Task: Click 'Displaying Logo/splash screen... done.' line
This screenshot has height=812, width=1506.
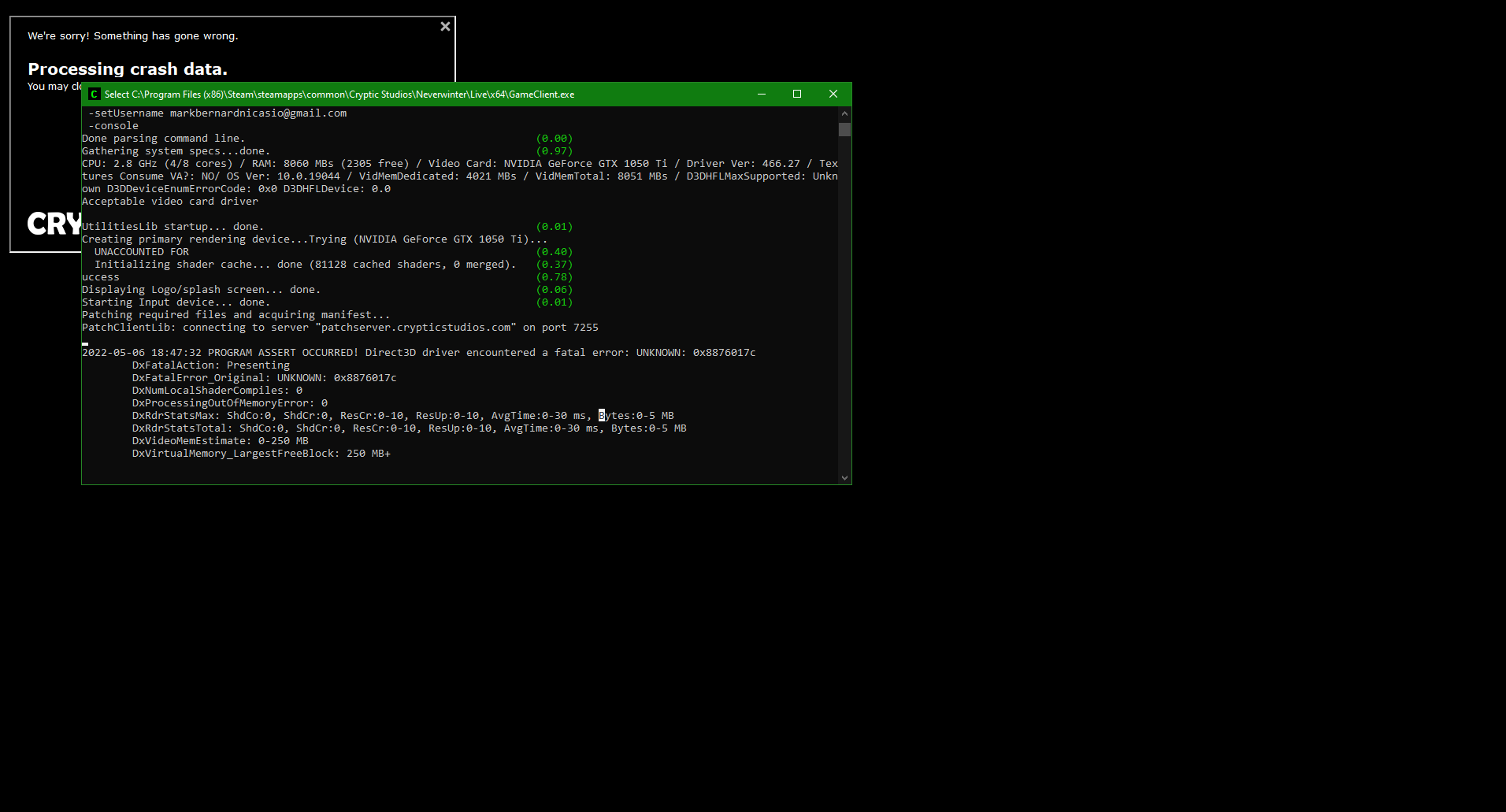Action: click(202, 290)
